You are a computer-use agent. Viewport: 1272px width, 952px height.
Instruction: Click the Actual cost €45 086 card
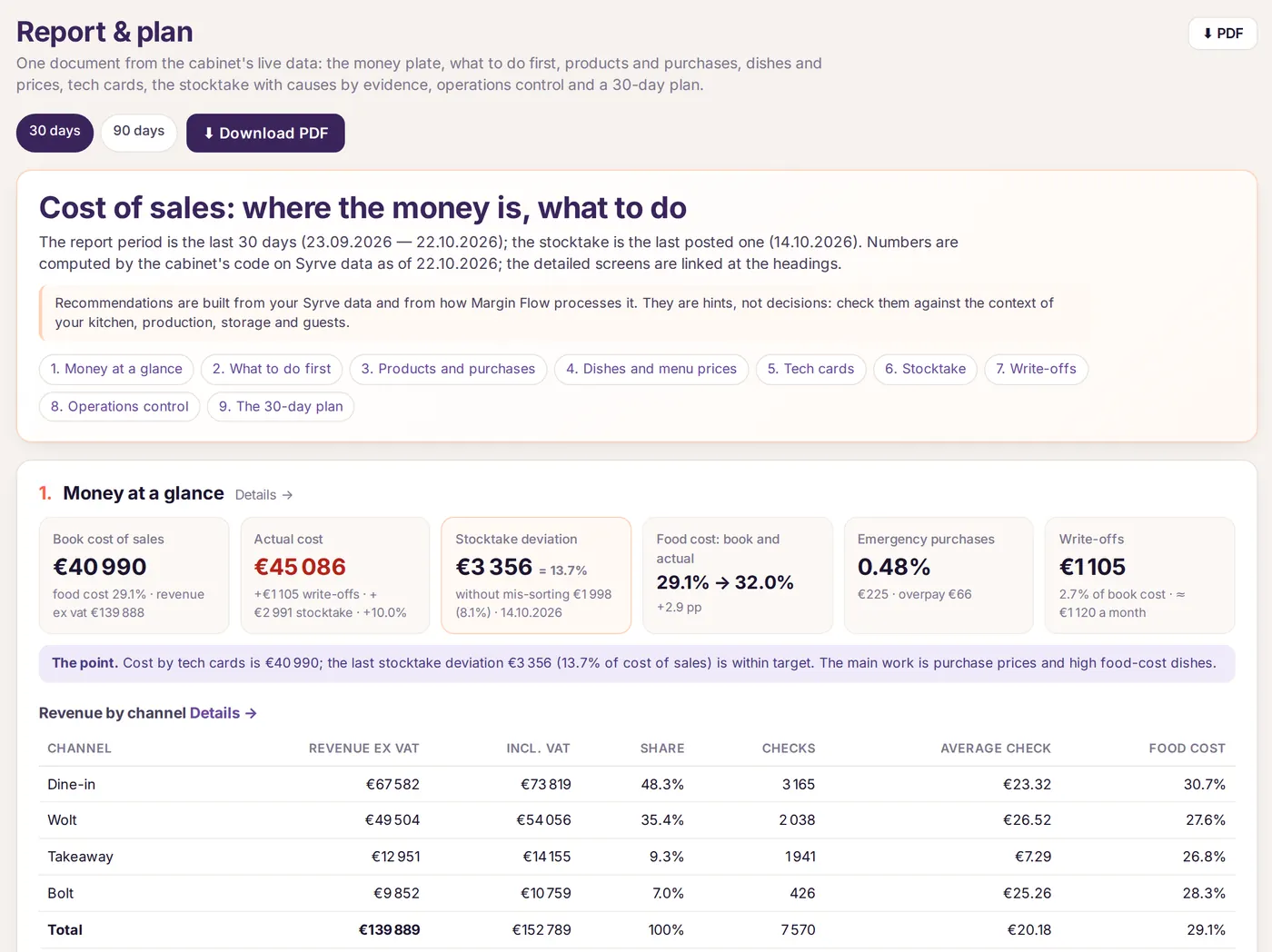(335, 575)
